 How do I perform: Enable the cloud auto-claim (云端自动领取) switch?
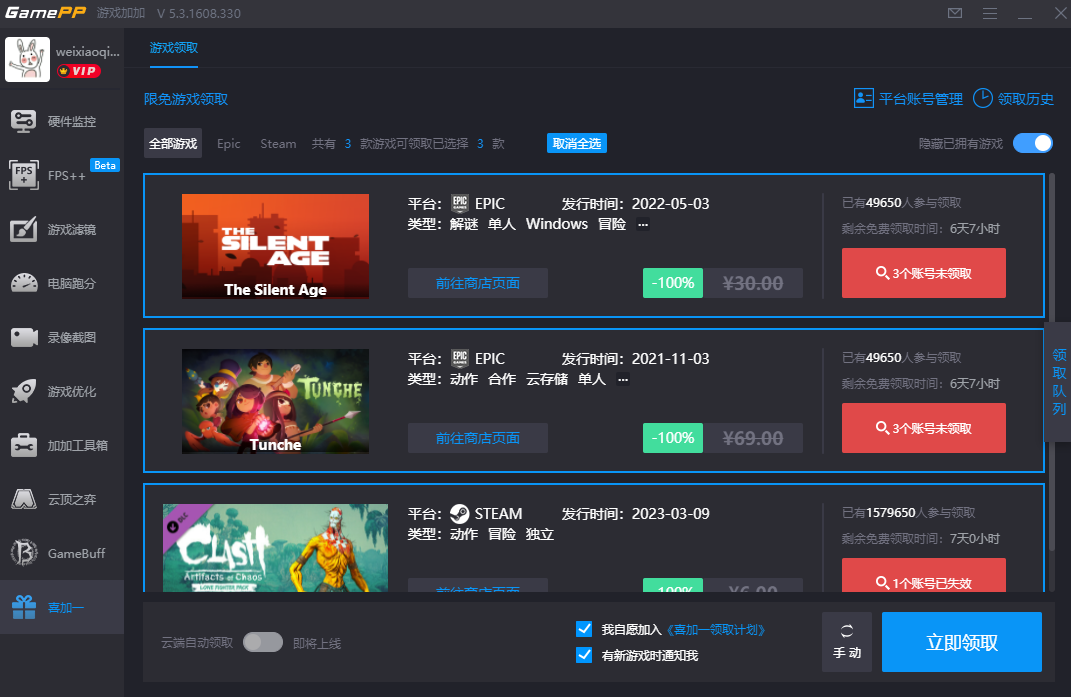tap(263, 642)
